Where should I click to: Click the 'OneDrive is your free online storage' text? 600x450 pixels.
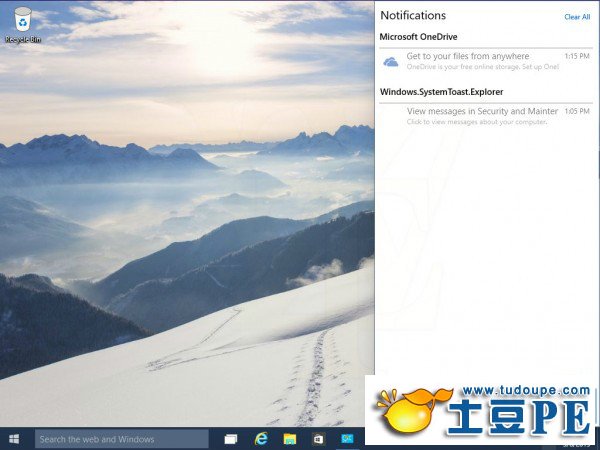(x=483, y=67)
